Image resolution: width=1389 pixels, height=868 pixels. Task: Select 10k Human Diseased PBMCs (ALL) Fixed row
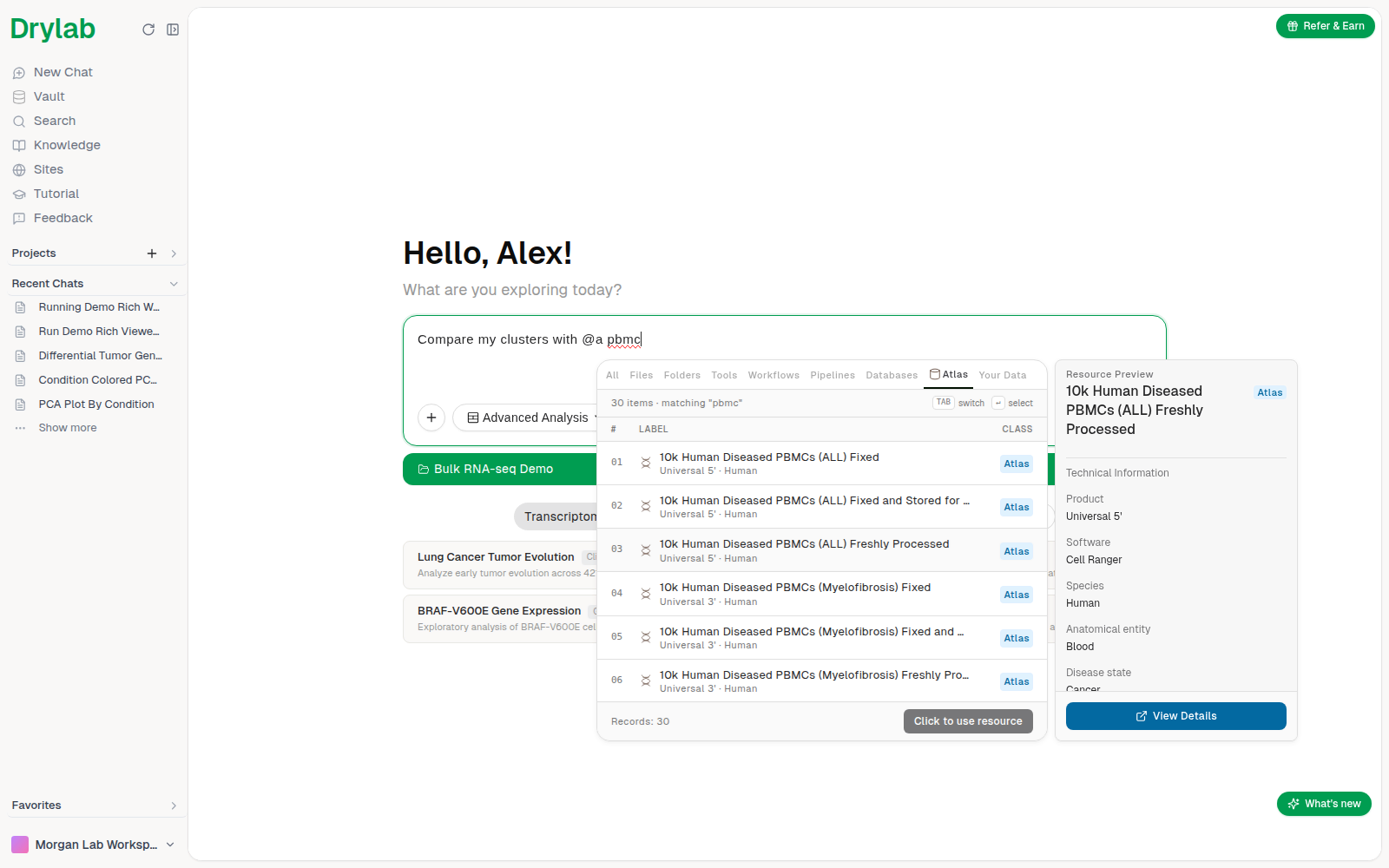(x=822, y=464)
